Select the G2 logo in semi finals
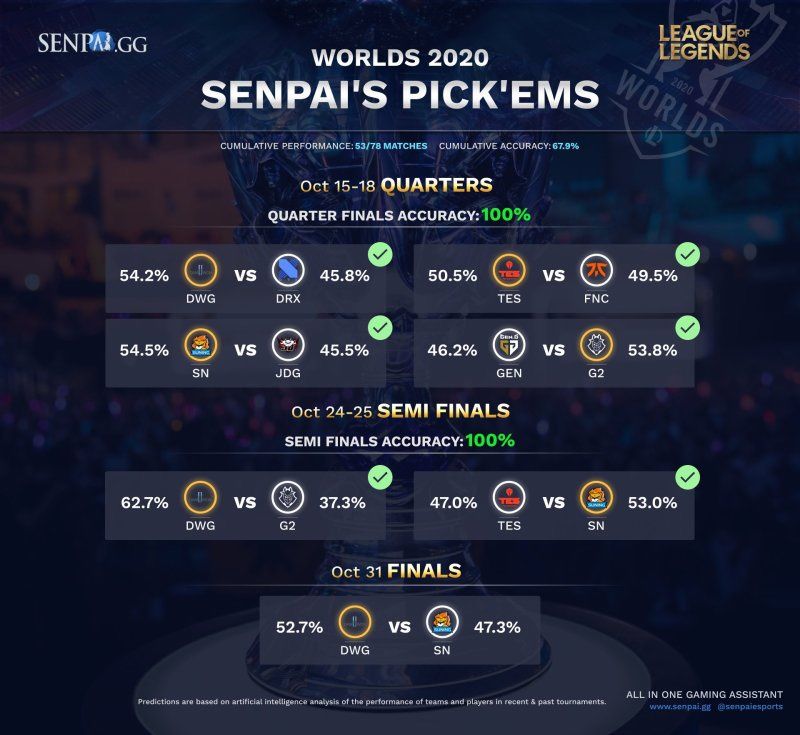 point(288,497)
